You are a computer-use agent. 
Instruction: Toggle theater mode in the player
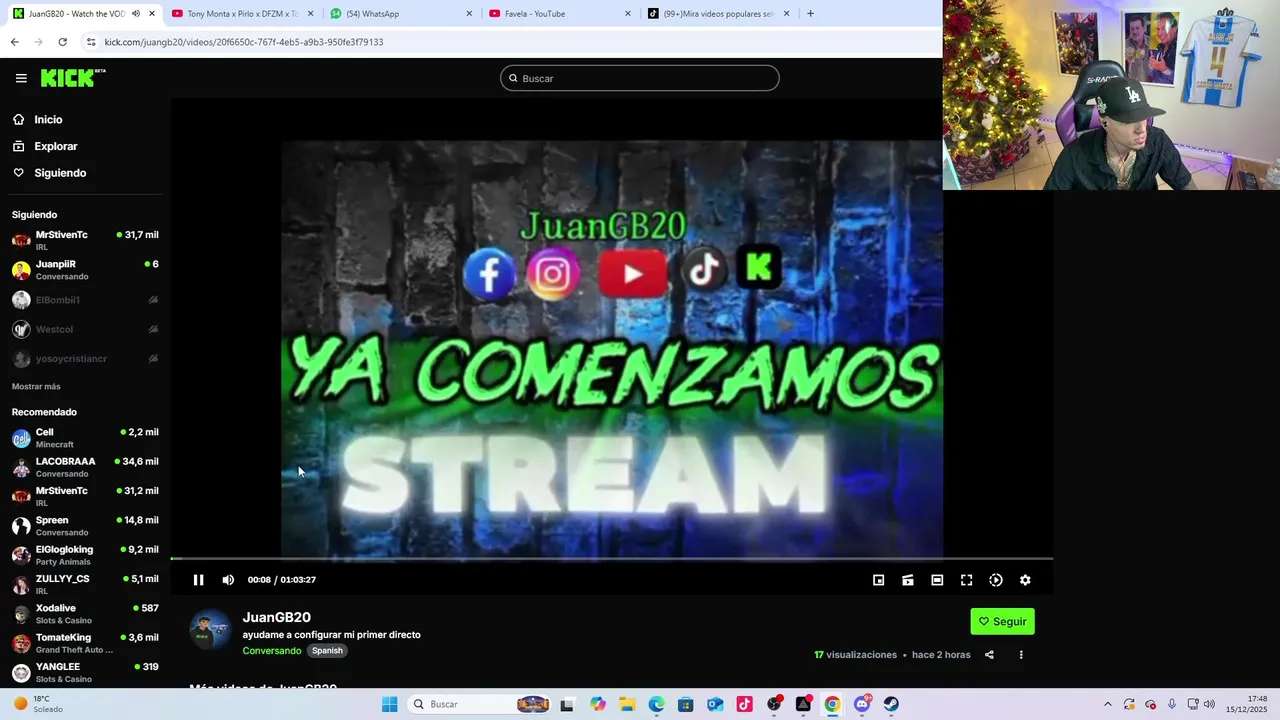[937, 580]
